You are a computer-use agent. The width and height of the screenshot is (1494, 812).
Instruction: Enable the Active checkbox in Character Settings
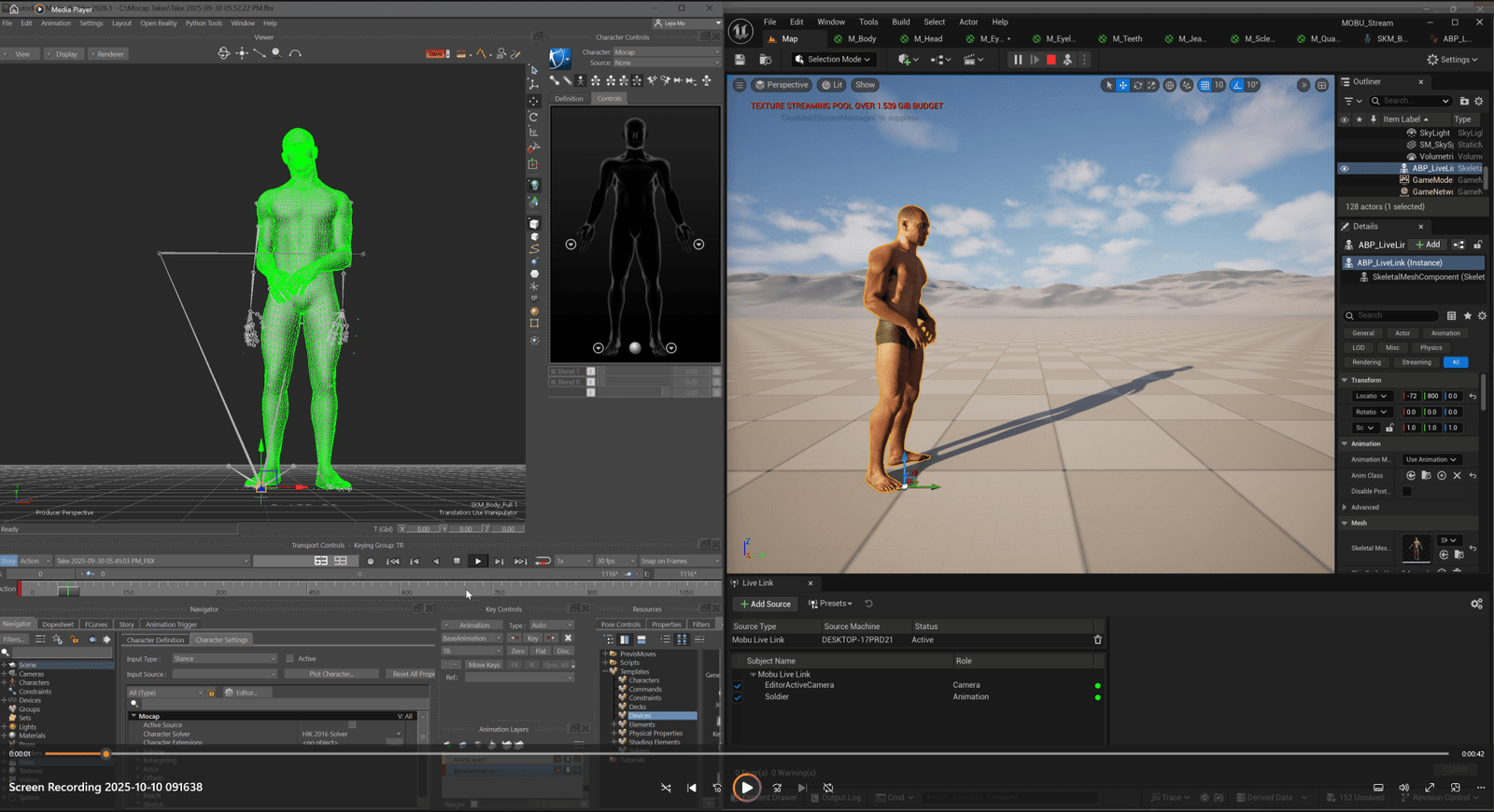click(x=289, y=659)
